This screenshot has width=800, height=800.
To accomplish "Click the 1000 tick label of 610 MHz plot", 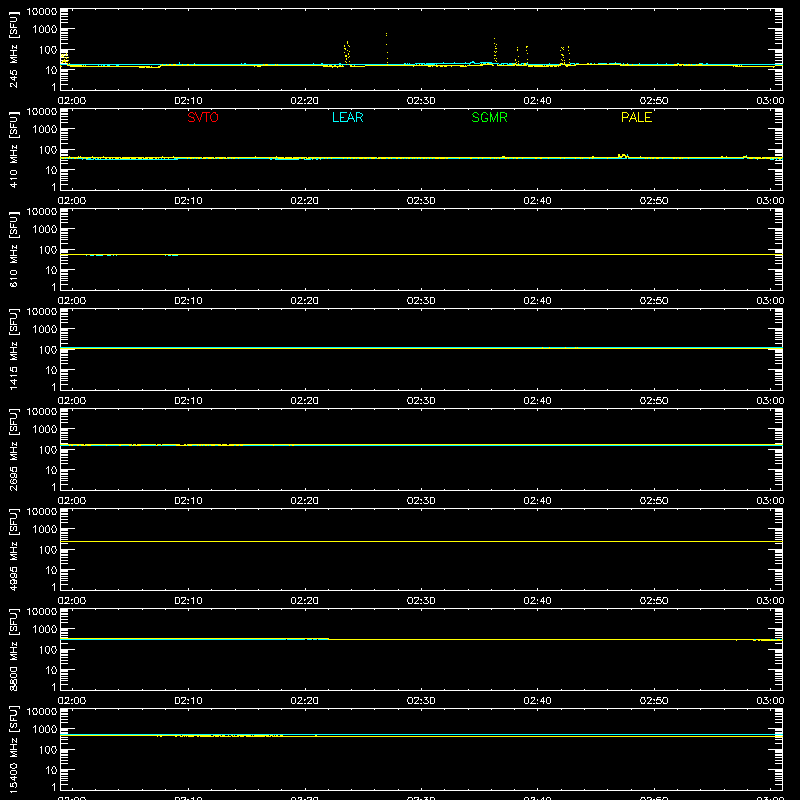I will [45, 230].
